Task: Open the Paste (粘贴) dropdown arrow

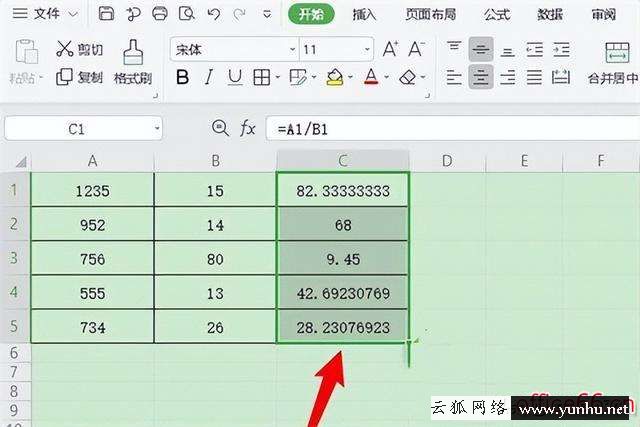Action: point(41,77)
